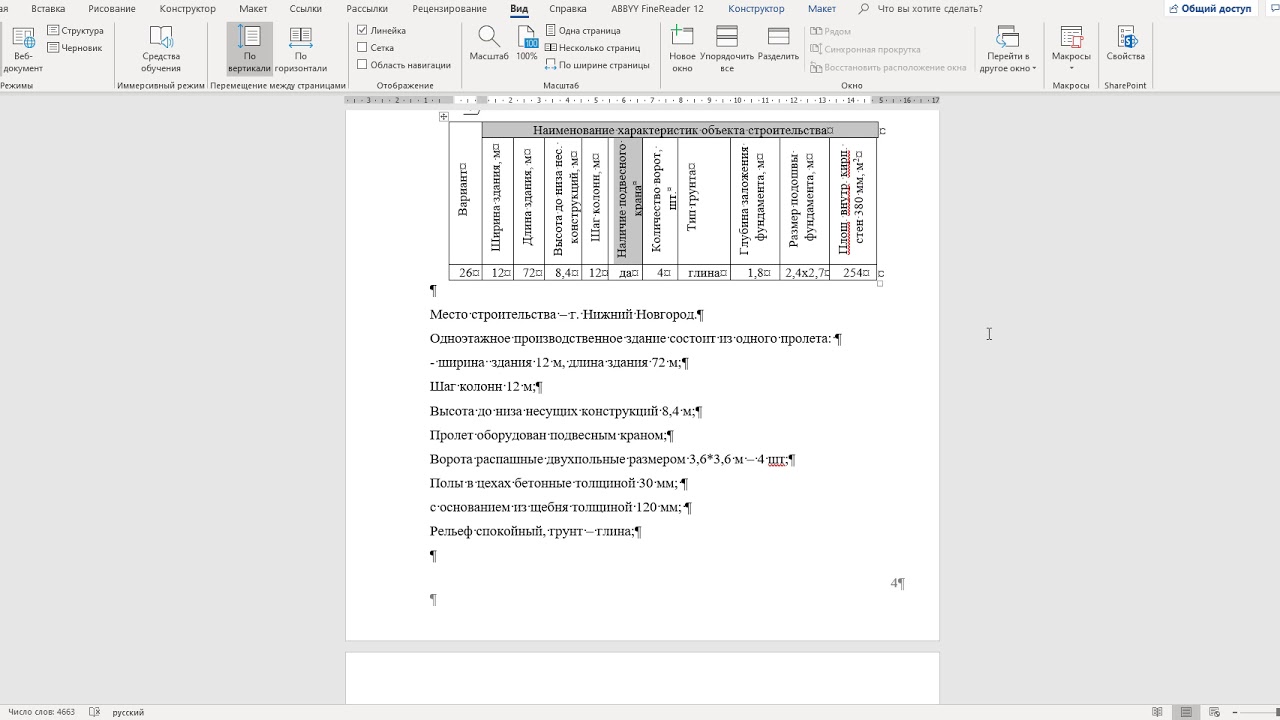Image resolution: width=1280 pixels, height=720 pixels.
Task: Toggle the Линейка ruler checkbox
Action: point(362,31)
